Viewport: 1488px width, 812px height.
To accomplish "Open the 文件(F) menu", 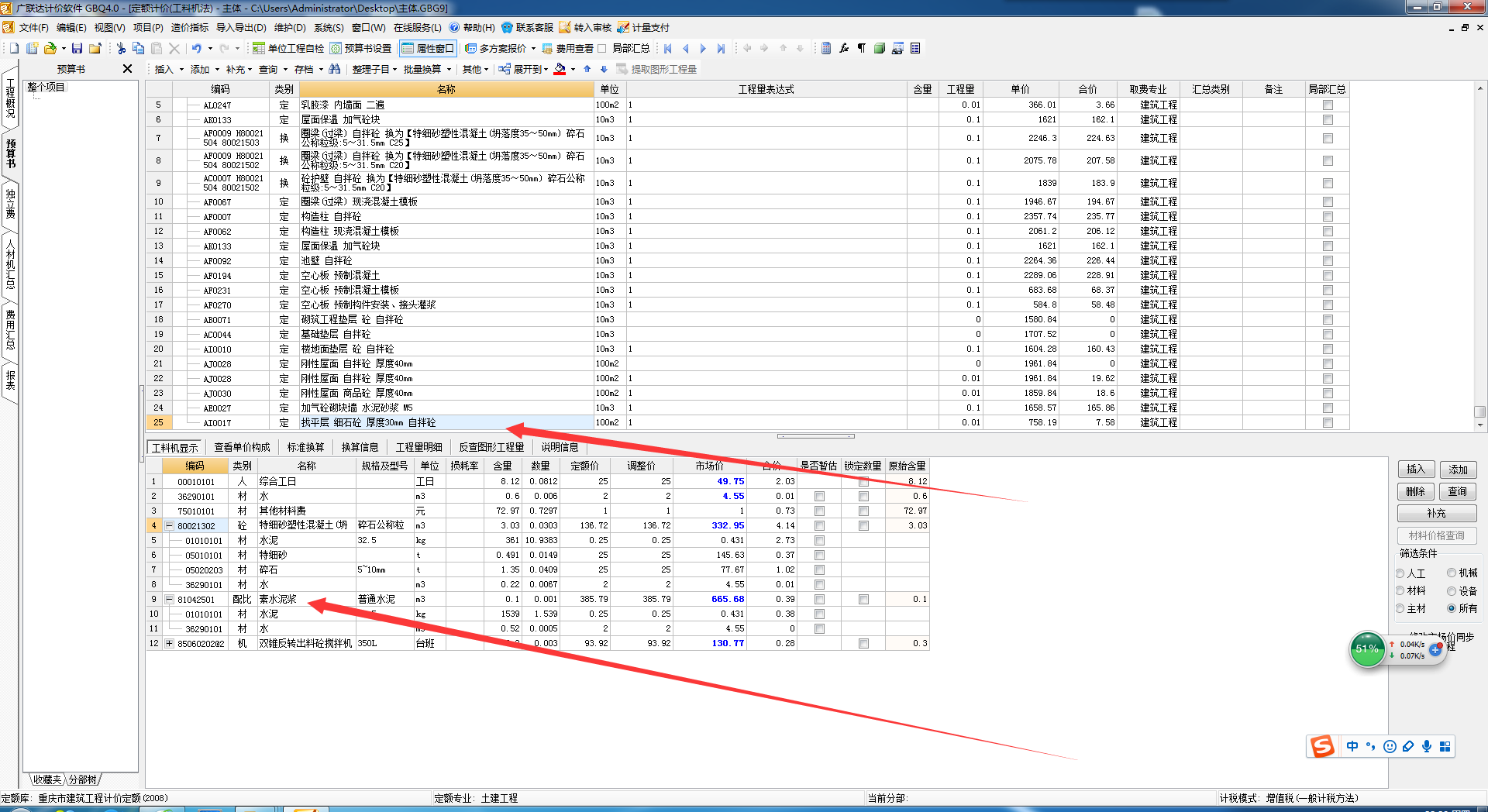I will coord(33,27).
